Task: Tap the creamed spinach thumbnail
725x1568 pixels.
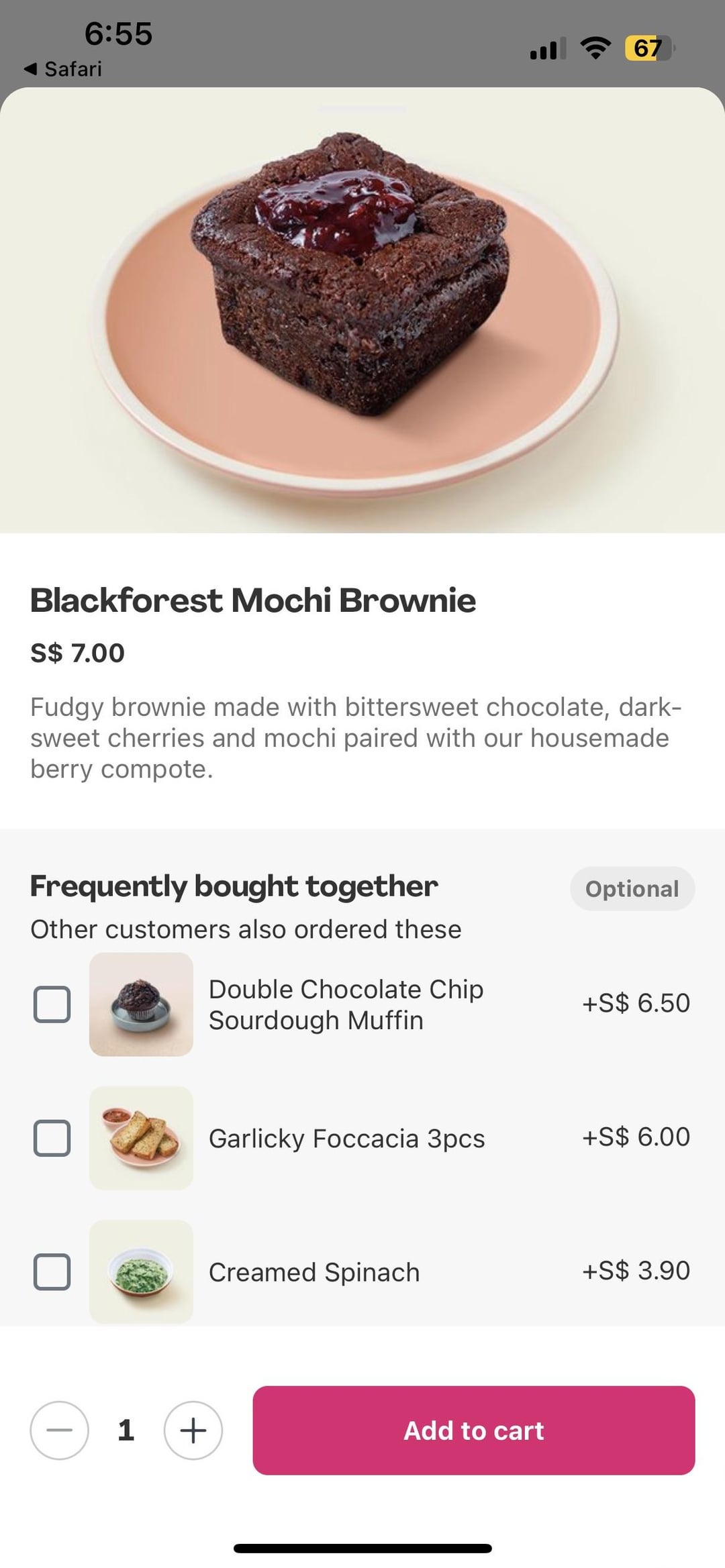Action: 141,1271
